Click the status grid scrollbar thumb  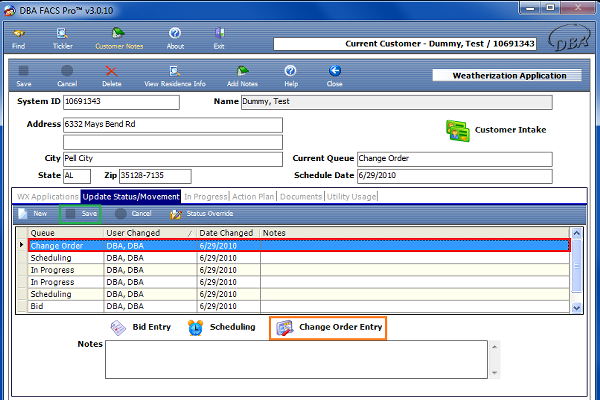point(577,266)
